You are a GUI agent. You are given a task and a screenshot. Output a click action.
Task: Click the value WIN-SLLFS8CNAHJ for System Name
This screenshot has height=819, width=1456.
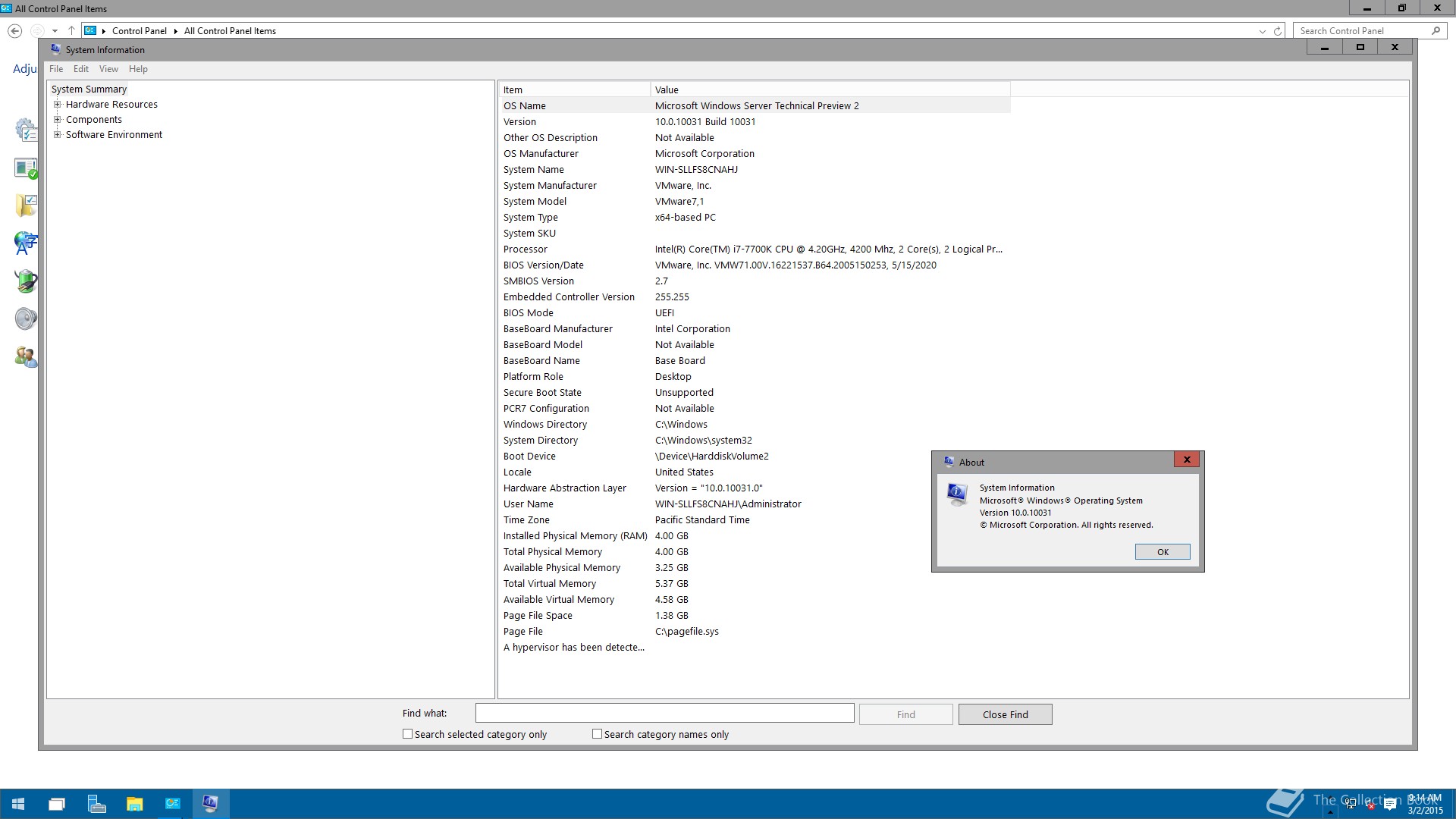(696, 170)
